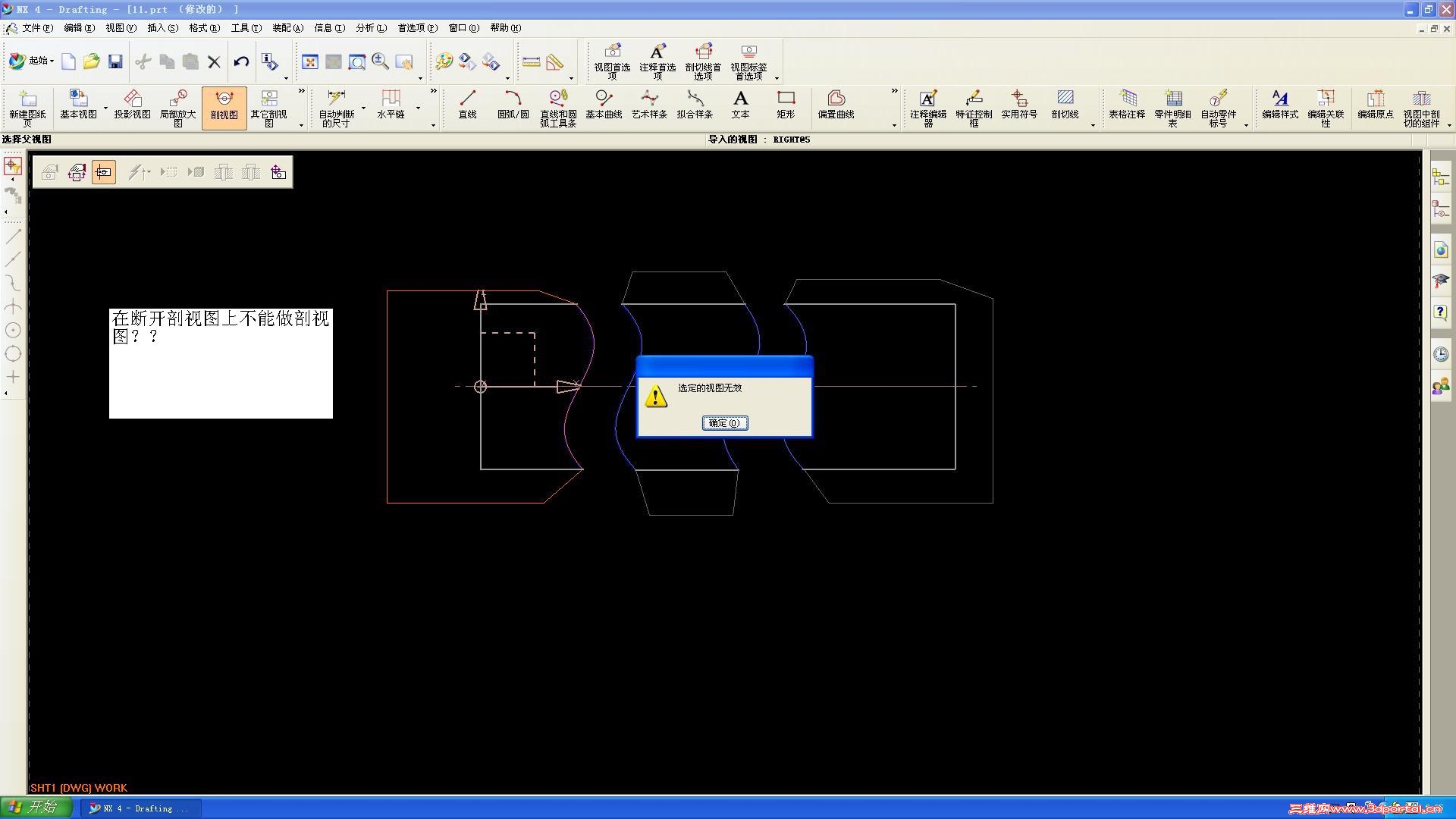The height and width of the screenshot is (819, 1456).
Task: Open the 首选项 preferences menu
Action: coord(416,28)
